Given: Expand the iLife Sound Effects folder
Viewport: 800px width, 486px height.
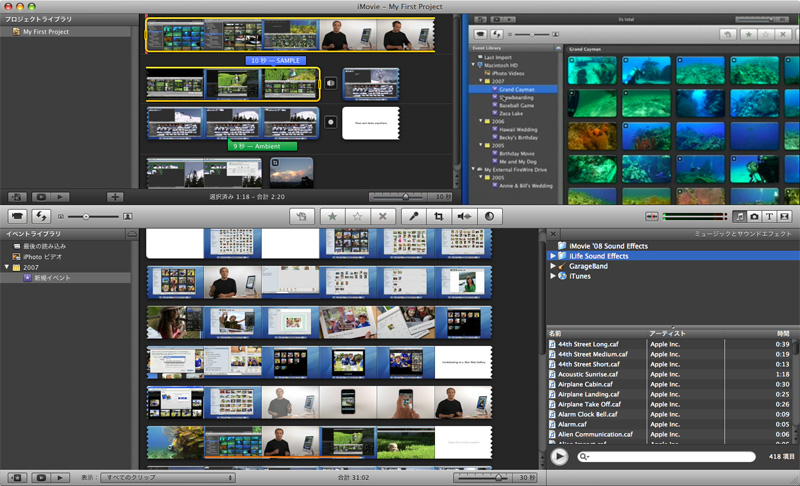Looking at the screenshot, I should pos(553,256).
